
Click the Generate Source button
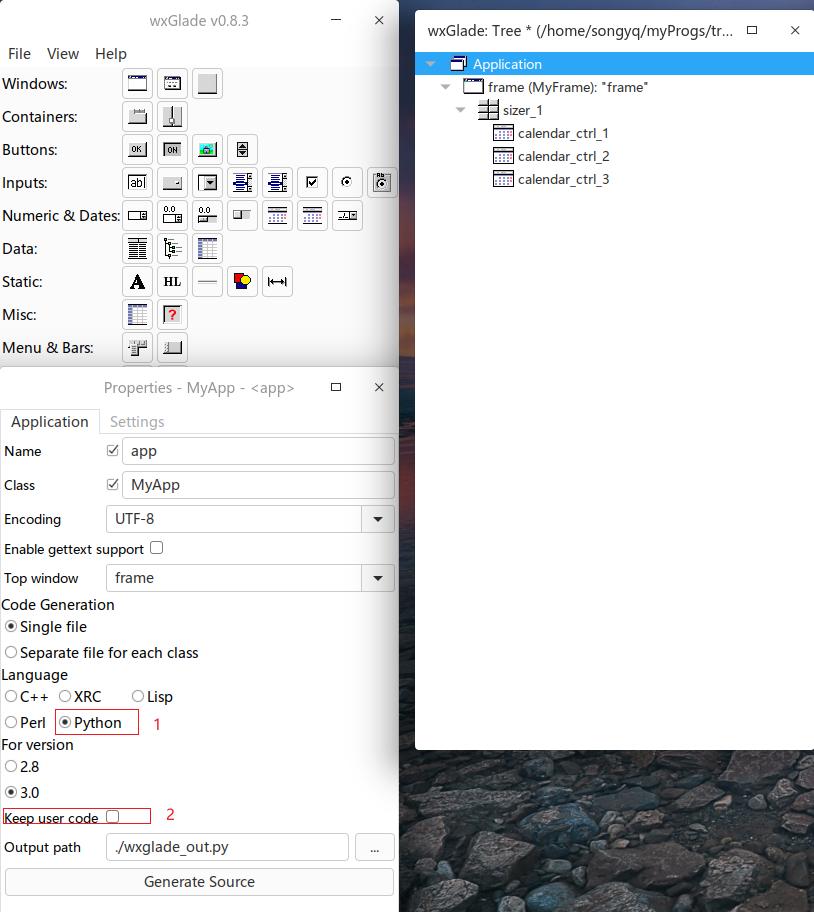199,882
